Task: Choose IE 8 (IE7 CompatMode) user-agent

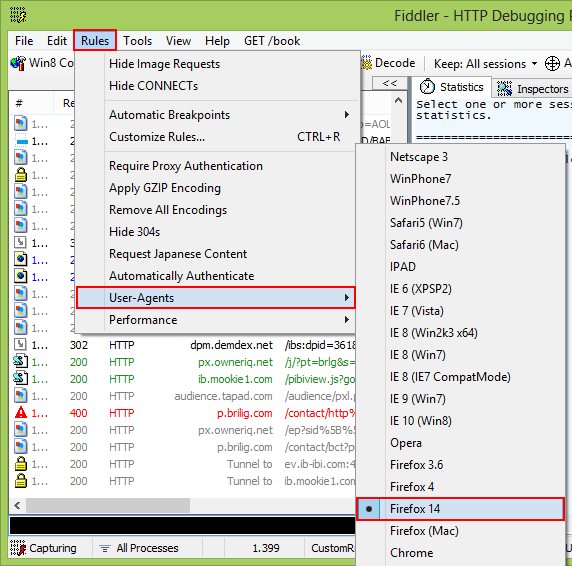Action: pyautogui.click(x=460, y=377)
